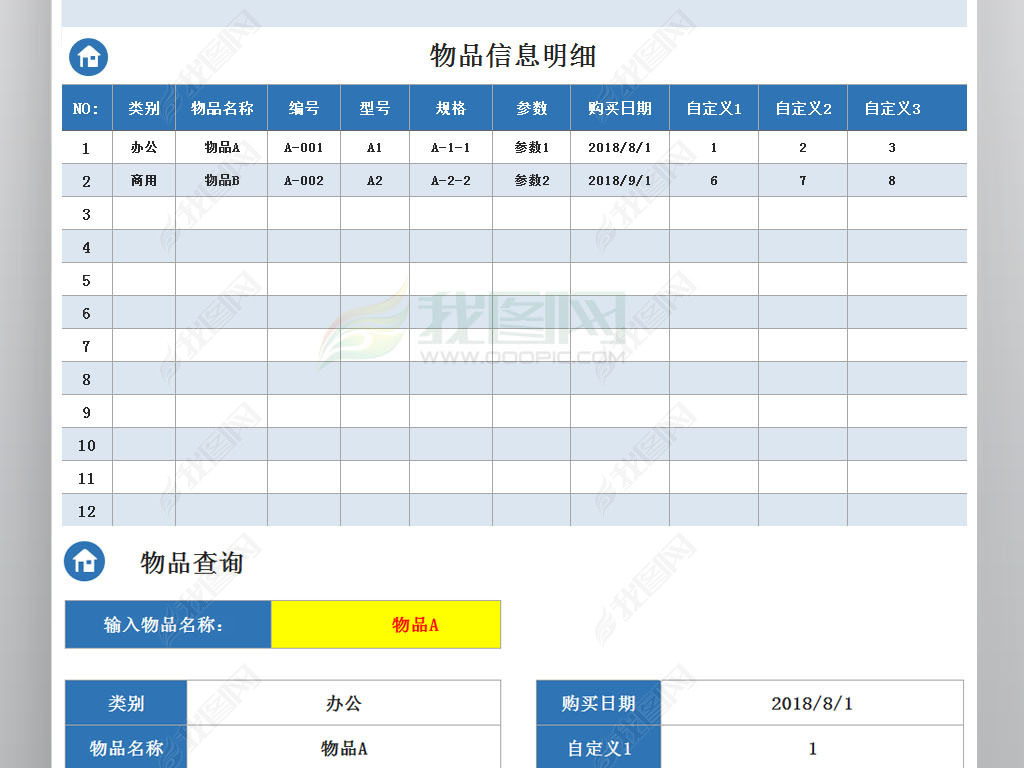Open the 型号 column header
This screenshot has height=768, width=1024.
pos(374,108)
